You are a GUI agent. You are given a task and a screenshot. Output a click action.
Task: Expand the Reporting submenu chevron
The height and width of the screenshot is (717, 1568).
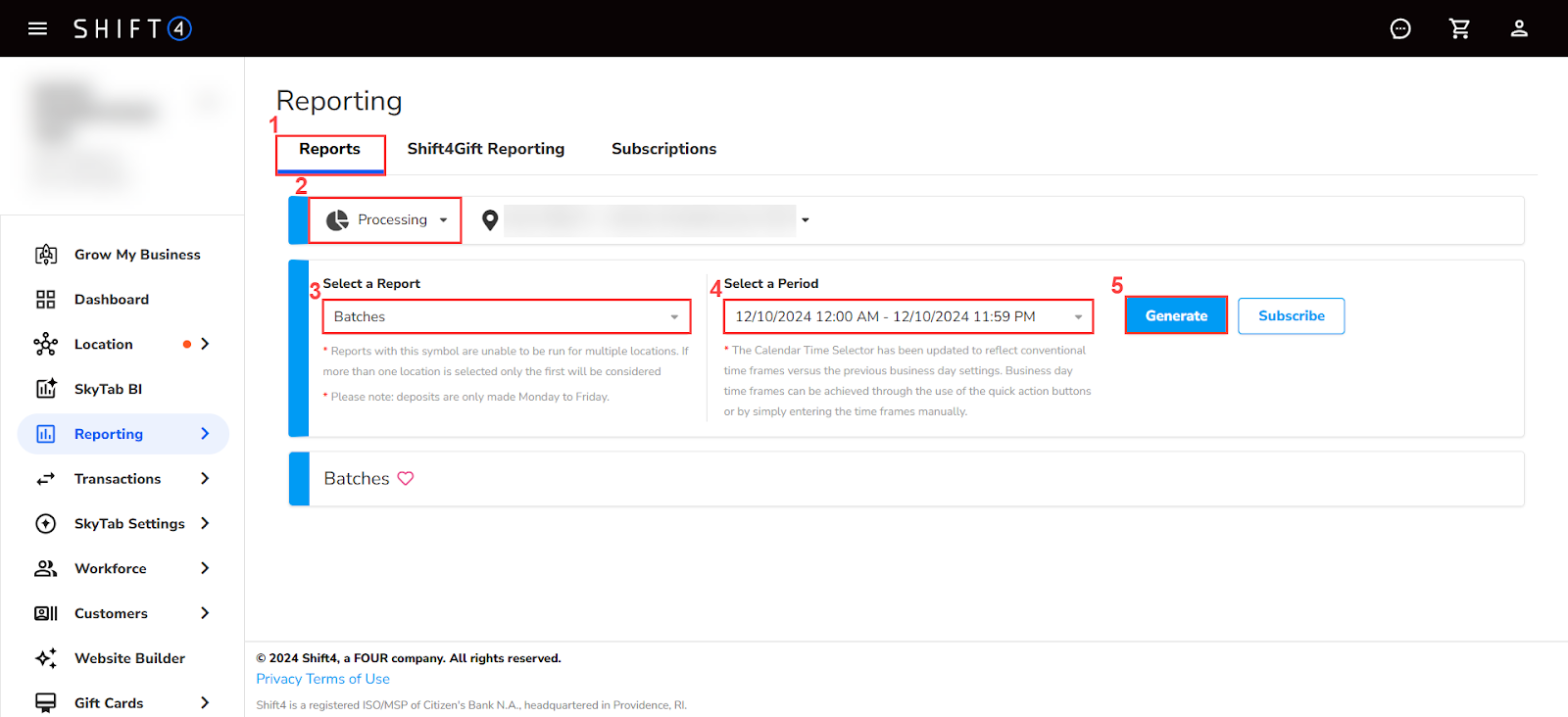[205, 434]
